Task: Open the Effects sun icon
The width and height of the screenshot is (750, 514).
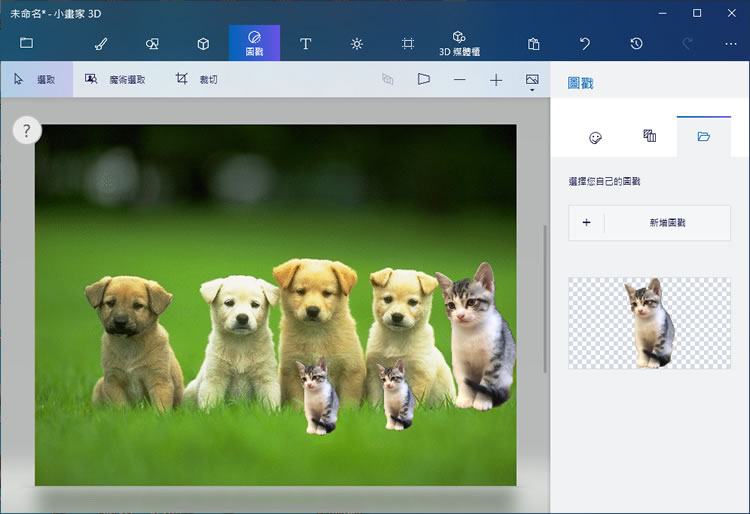Action: click(x=357, y=44)
